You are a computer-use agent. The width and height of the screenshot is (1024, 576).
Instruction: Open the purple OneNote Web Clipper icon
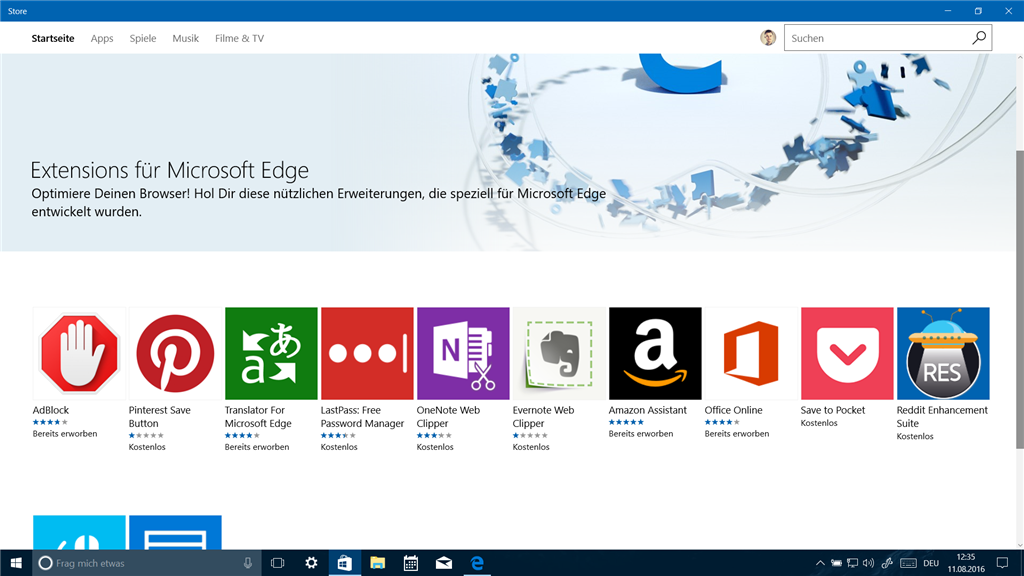point(463,353)
